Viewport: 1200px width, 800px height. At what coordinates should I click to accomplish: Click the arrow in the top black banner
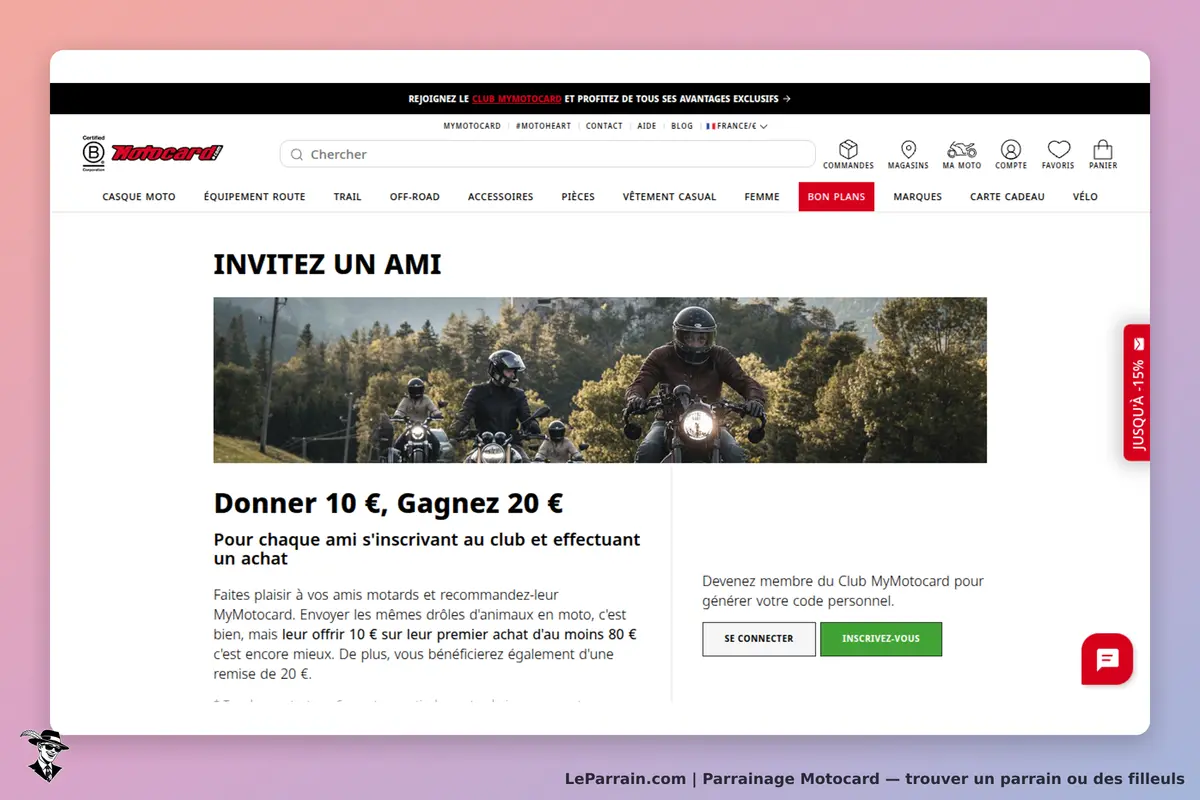[x=787, y=99]
